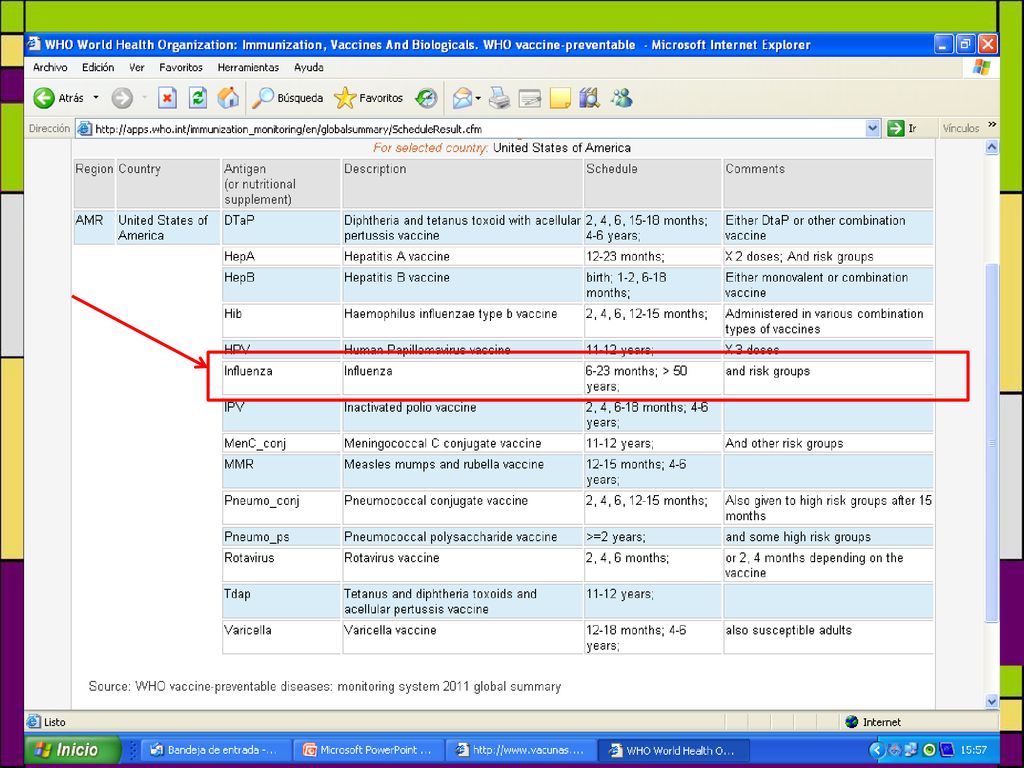This screenshot has height=768, width=1024.
Task: Expand the address bar dropdown arrow
Action: point(872,129)
